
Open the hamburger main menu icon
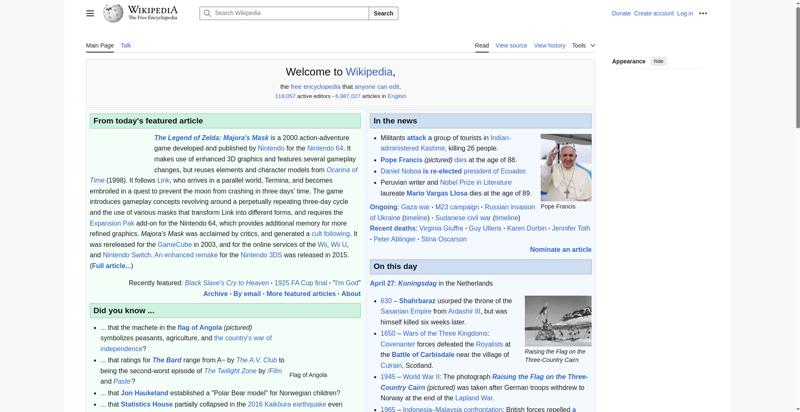pyautogui.click(x=90, y=13)
